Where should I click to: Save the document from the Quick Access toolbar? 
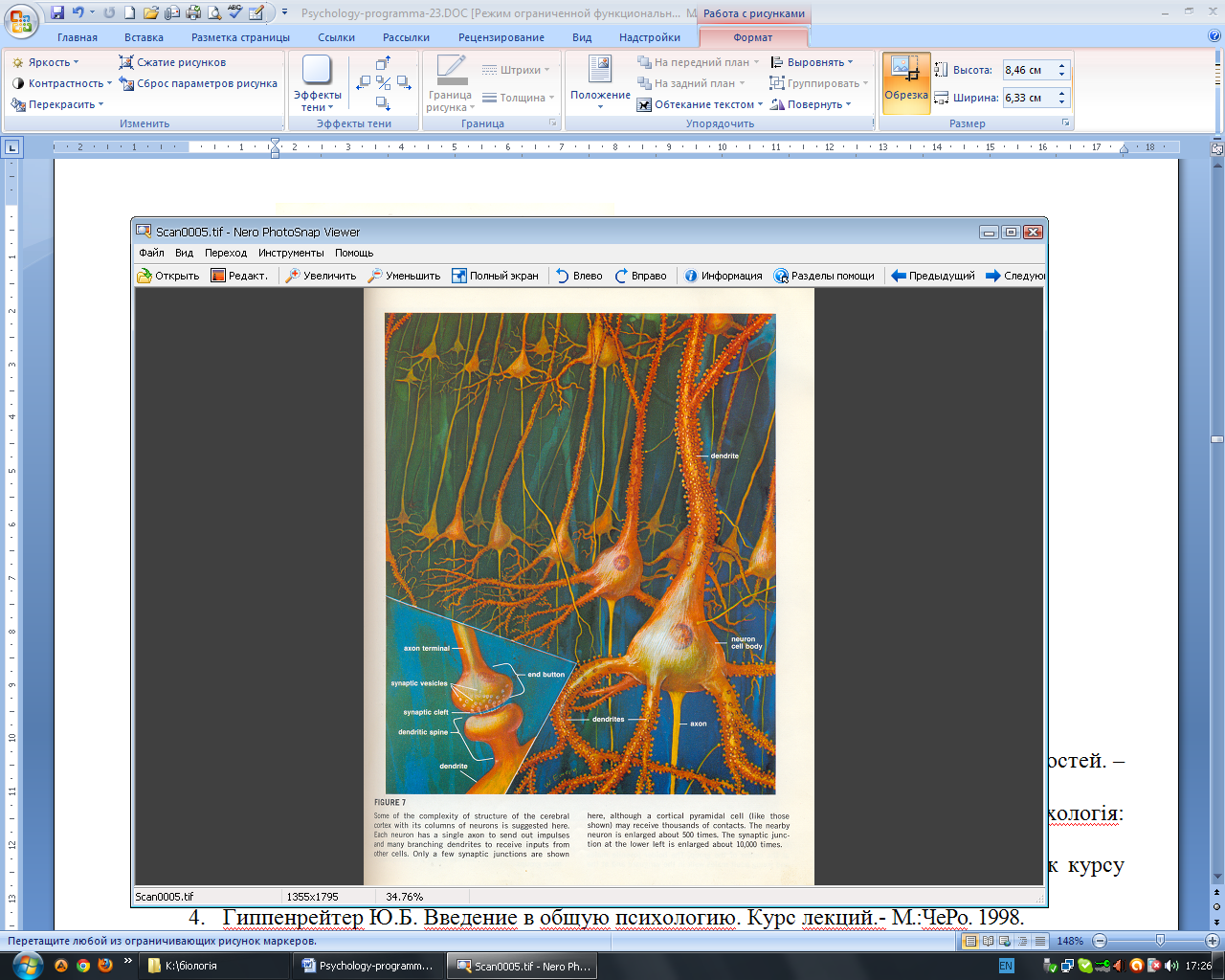tap(57, 12)
